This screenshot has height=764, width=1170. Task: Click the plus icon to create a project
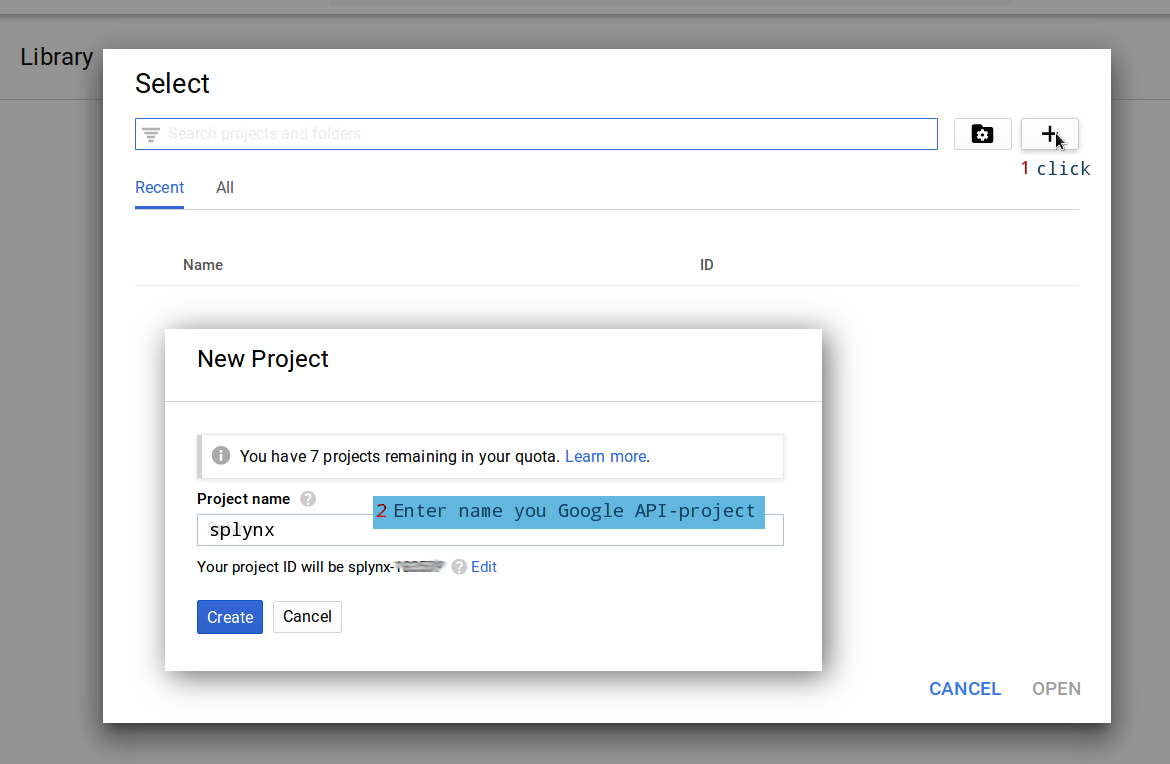(1049, 134)
